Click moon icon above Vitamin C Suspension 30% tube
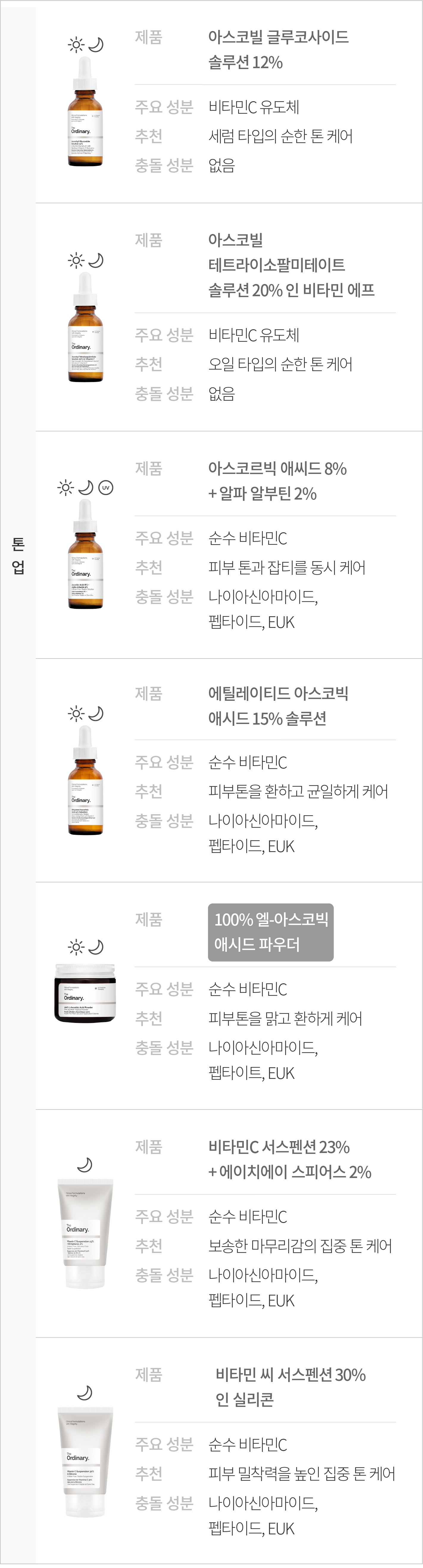 click(85, 1393)
